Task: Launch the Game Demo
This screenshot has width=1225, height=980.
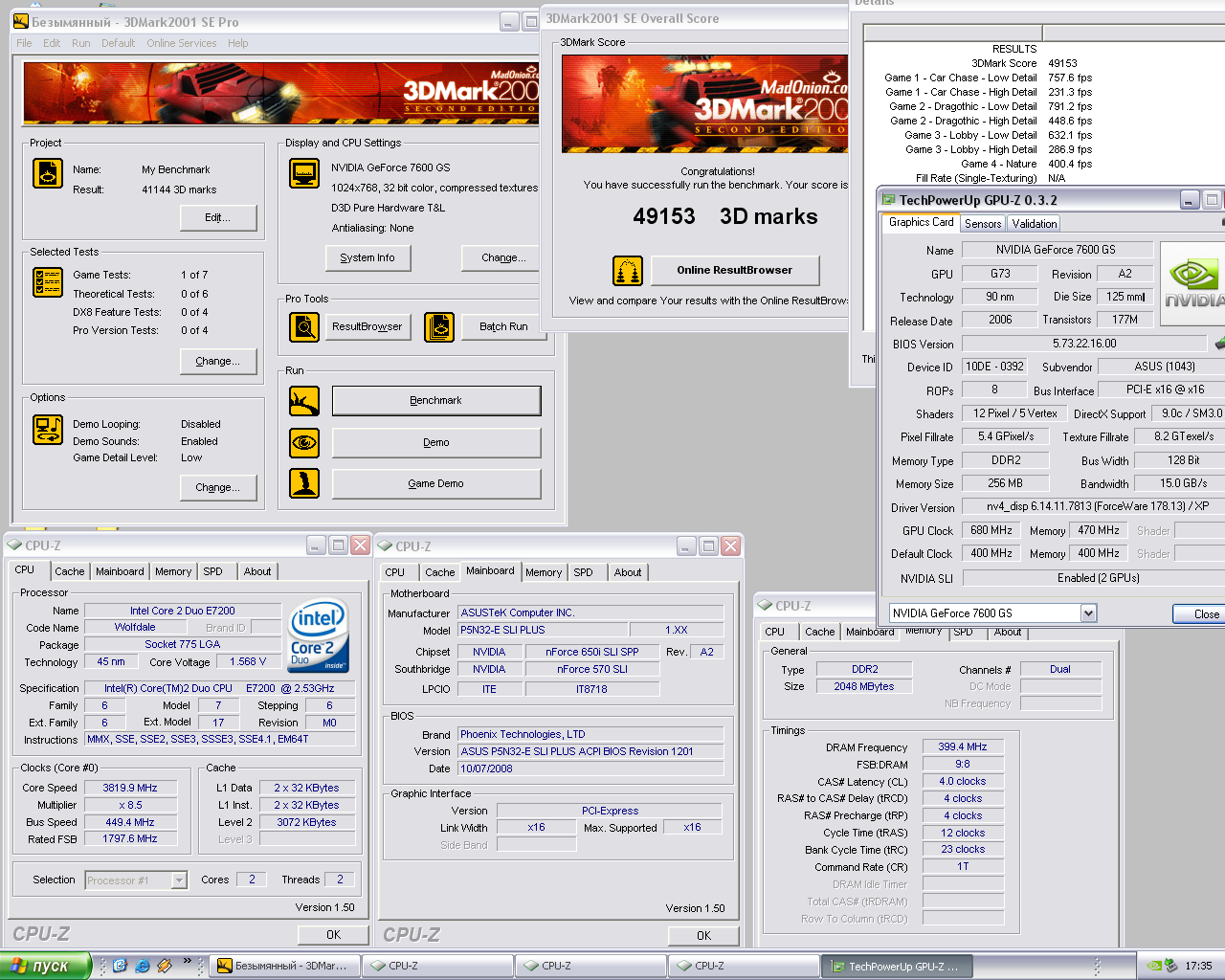Action: (436, 483)
